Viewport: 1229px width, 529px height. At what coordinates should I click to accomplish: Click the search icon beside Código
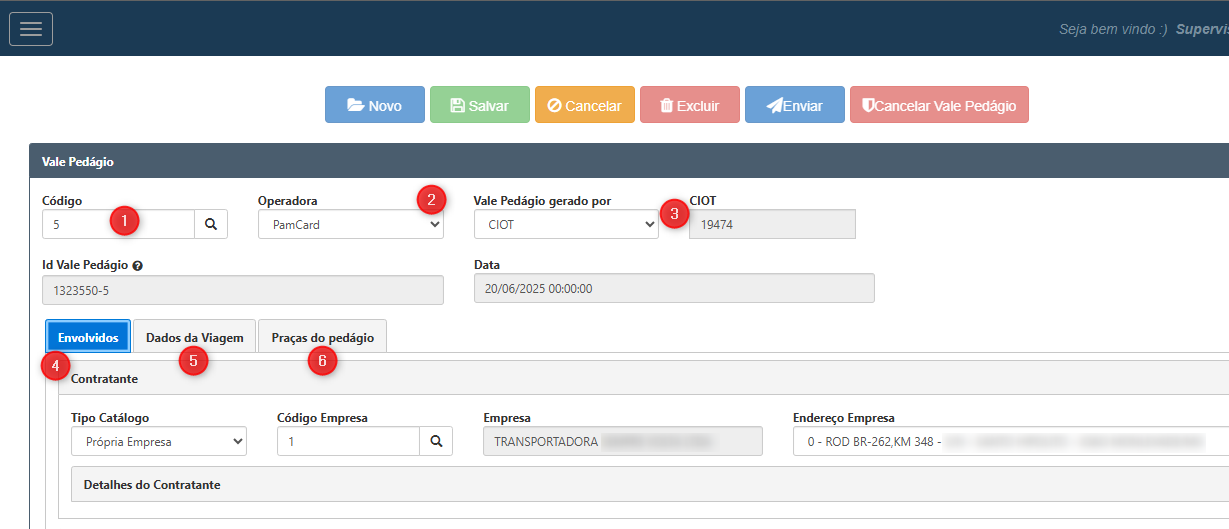point(211,225)
